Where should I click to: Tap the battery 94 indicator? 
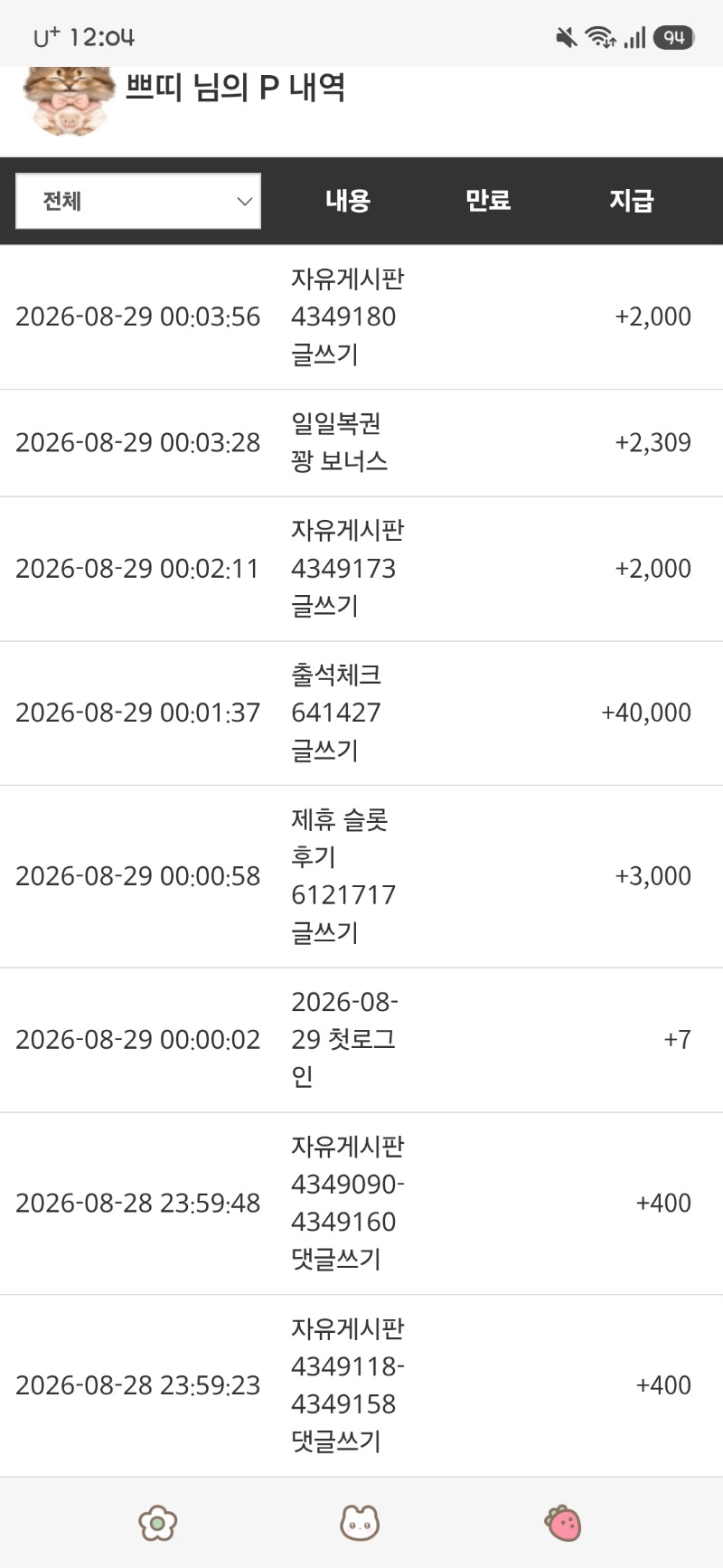[673, 37]
